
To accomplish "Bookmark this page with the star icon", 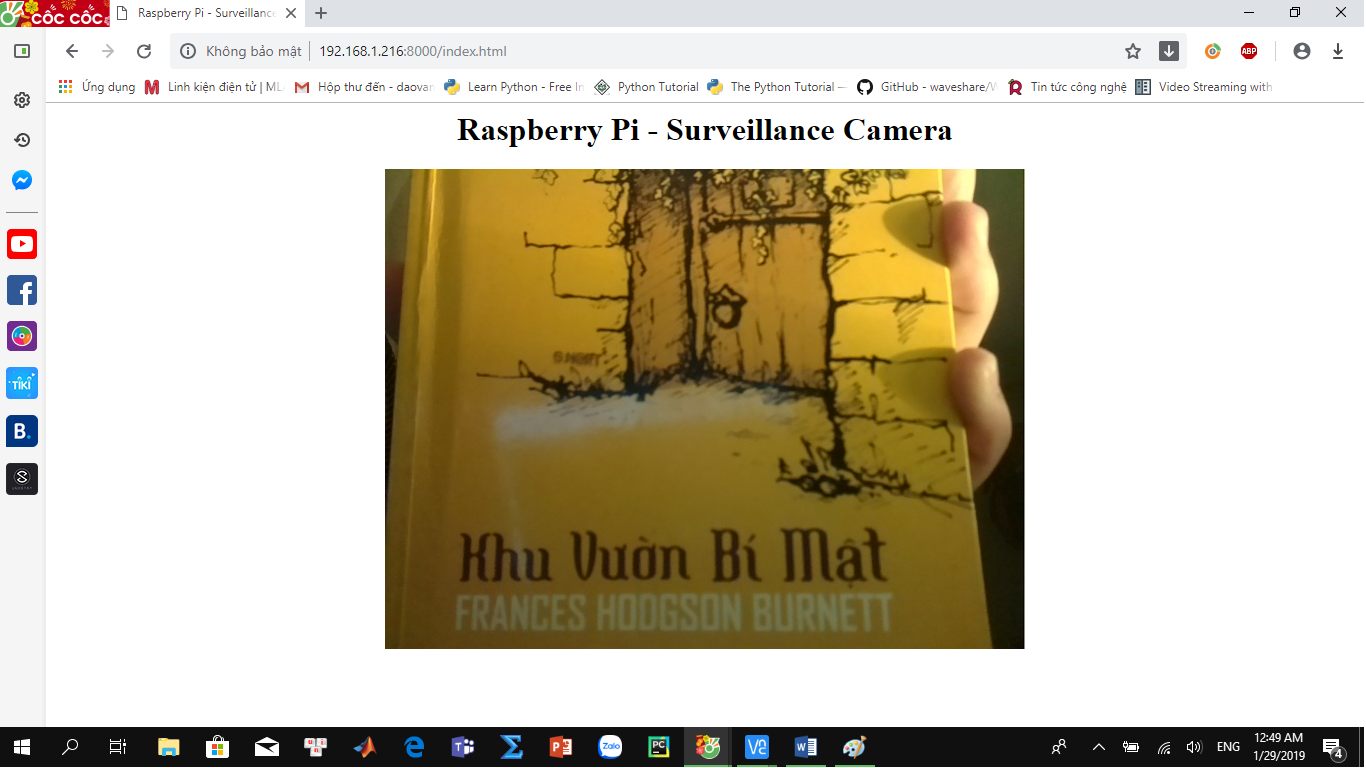I will click(1133, 51).
